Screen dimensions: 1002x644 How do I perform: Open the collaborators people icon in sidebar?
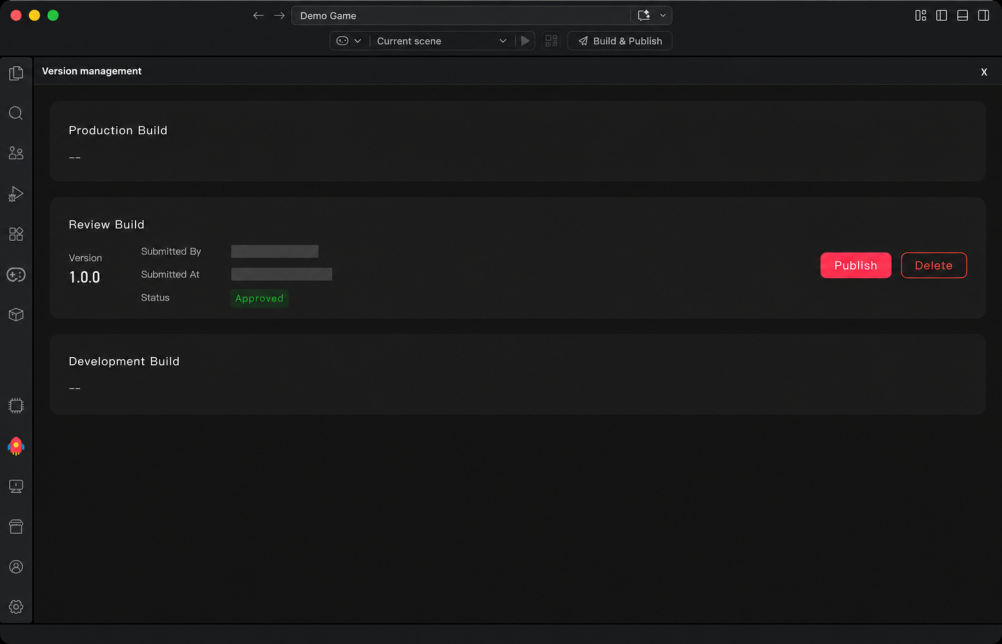pyautogui.click(x=16, y=153)
